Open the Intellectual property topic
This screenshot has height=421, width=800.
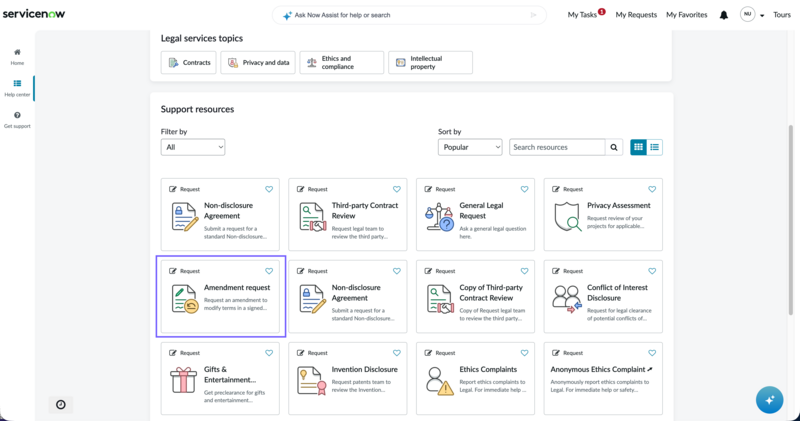click(x=430, y=62)
